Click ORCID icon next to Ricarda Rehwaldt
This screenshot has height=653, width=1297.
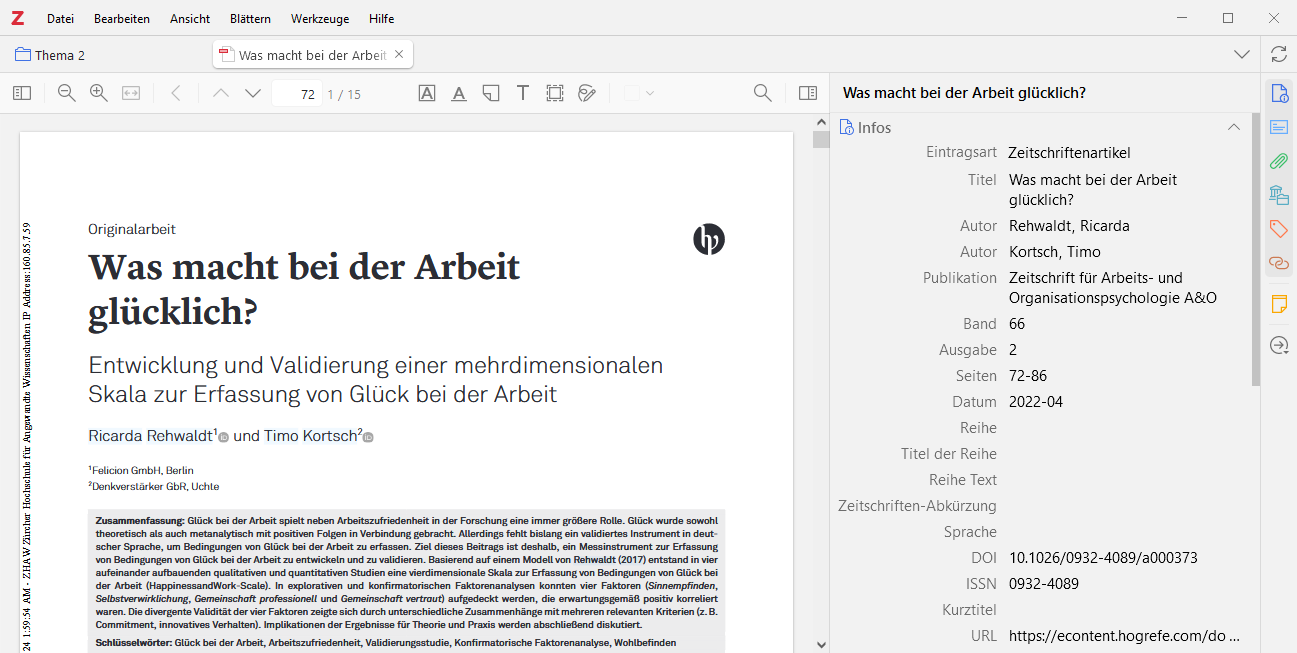223,437
